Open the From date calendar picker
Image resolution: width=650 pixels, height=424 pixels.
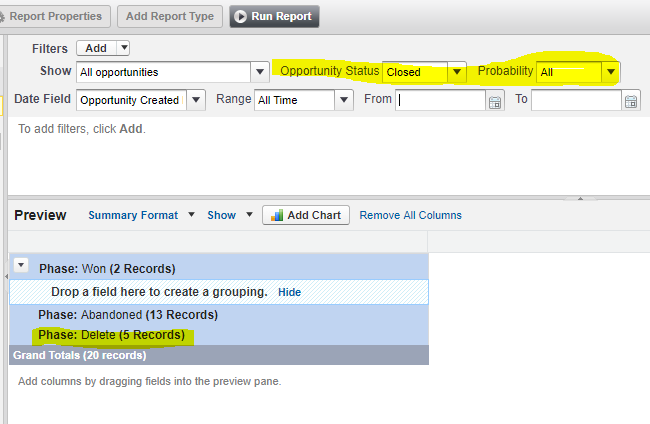494,101
